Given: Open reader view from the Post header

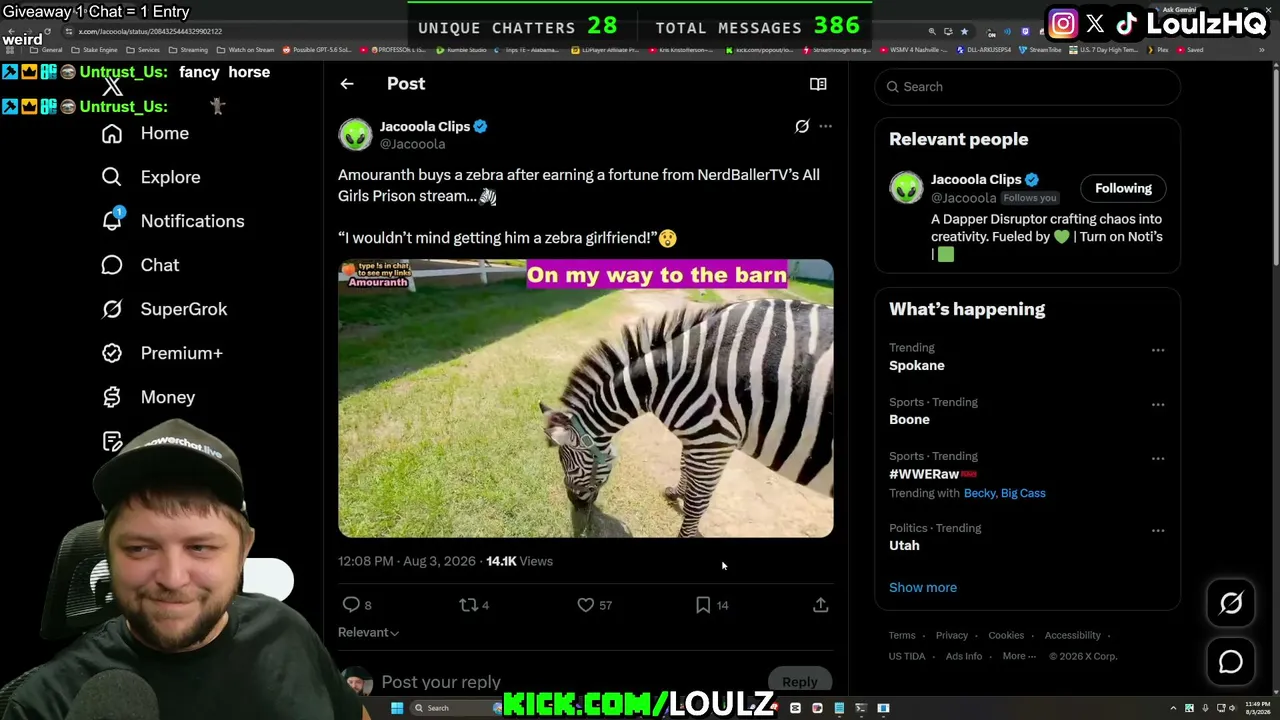Looking at the screenshot, I should [818, 84].
